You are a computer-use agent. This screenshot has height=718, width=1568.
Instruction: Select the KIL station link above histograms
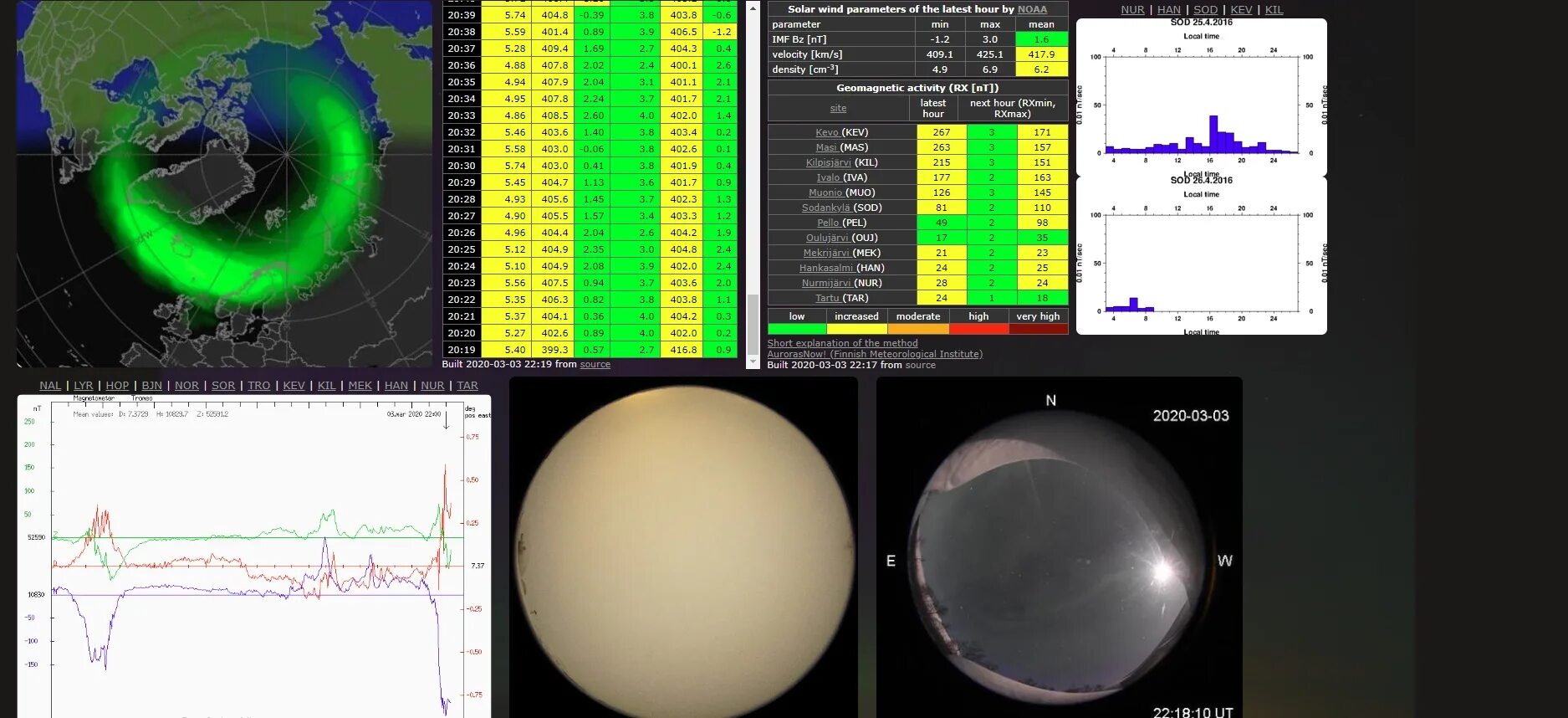(1274, 10)
